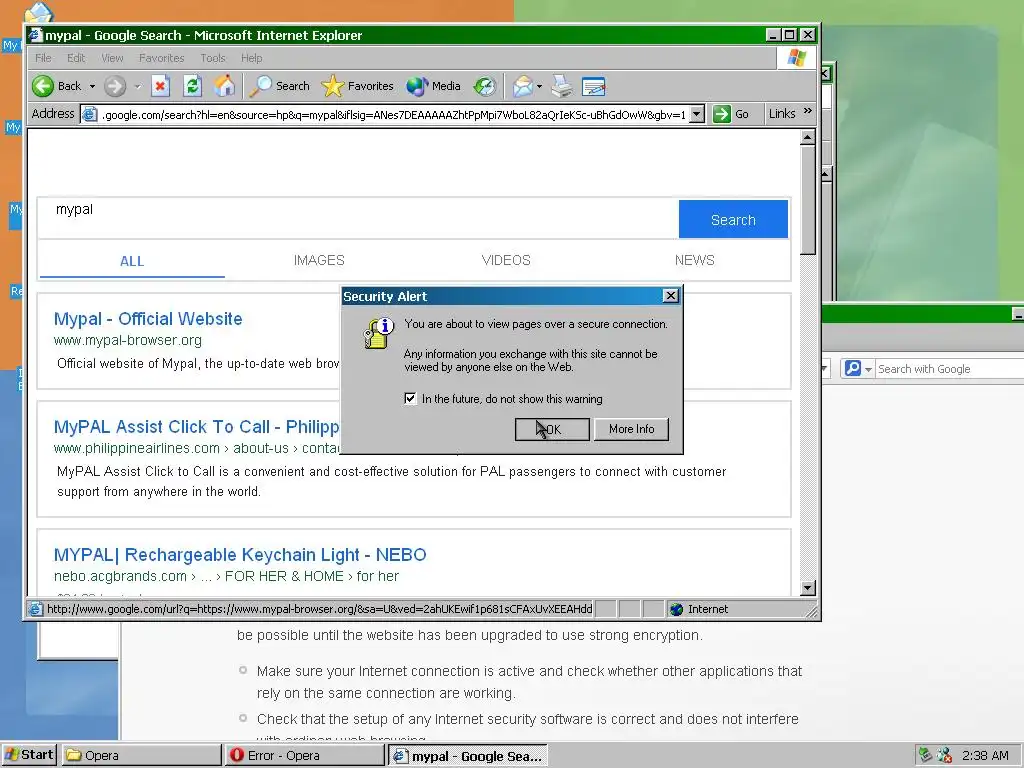Viewport: 1024px width, 768px height.
Task: Click the blue Search button
Action: click(x=733, y=219)
